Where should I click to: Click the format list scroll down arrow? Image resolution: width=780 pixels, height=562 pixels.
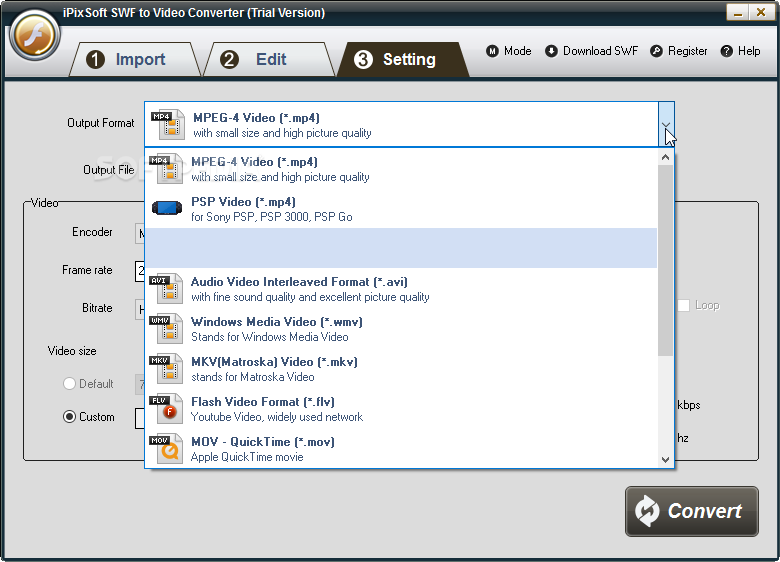(665, 460)
